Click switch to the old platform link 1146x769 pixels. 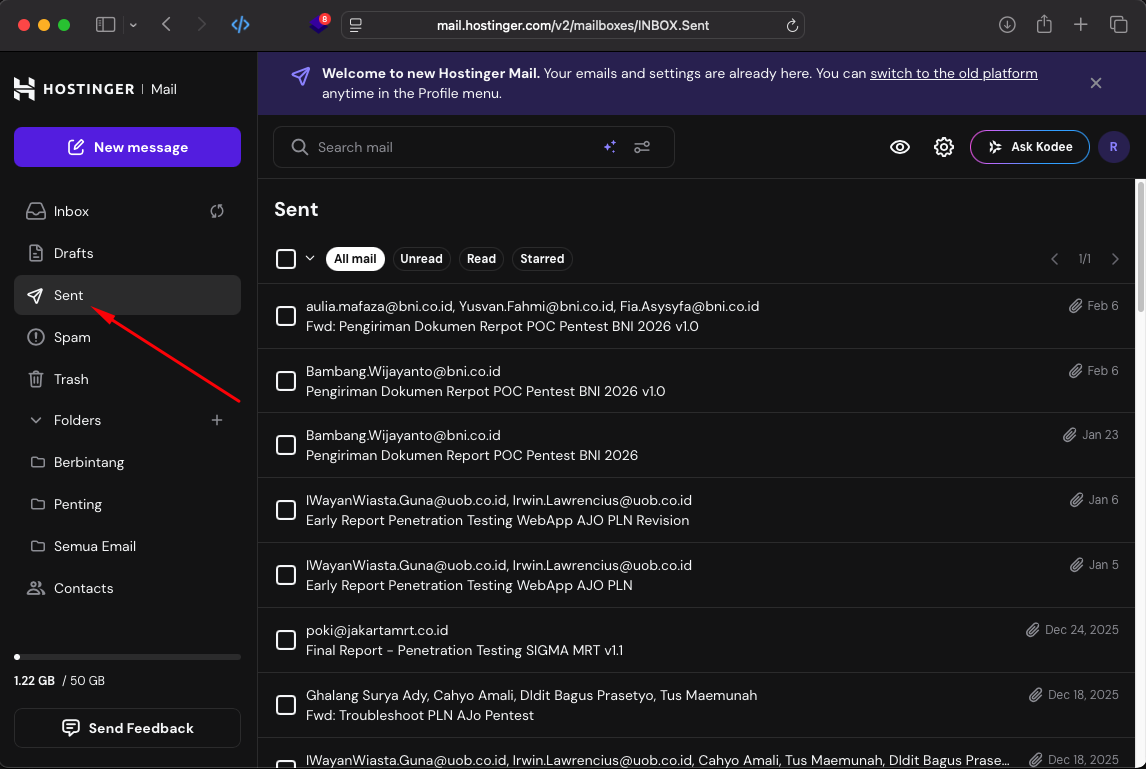click(x=953, y=73)
